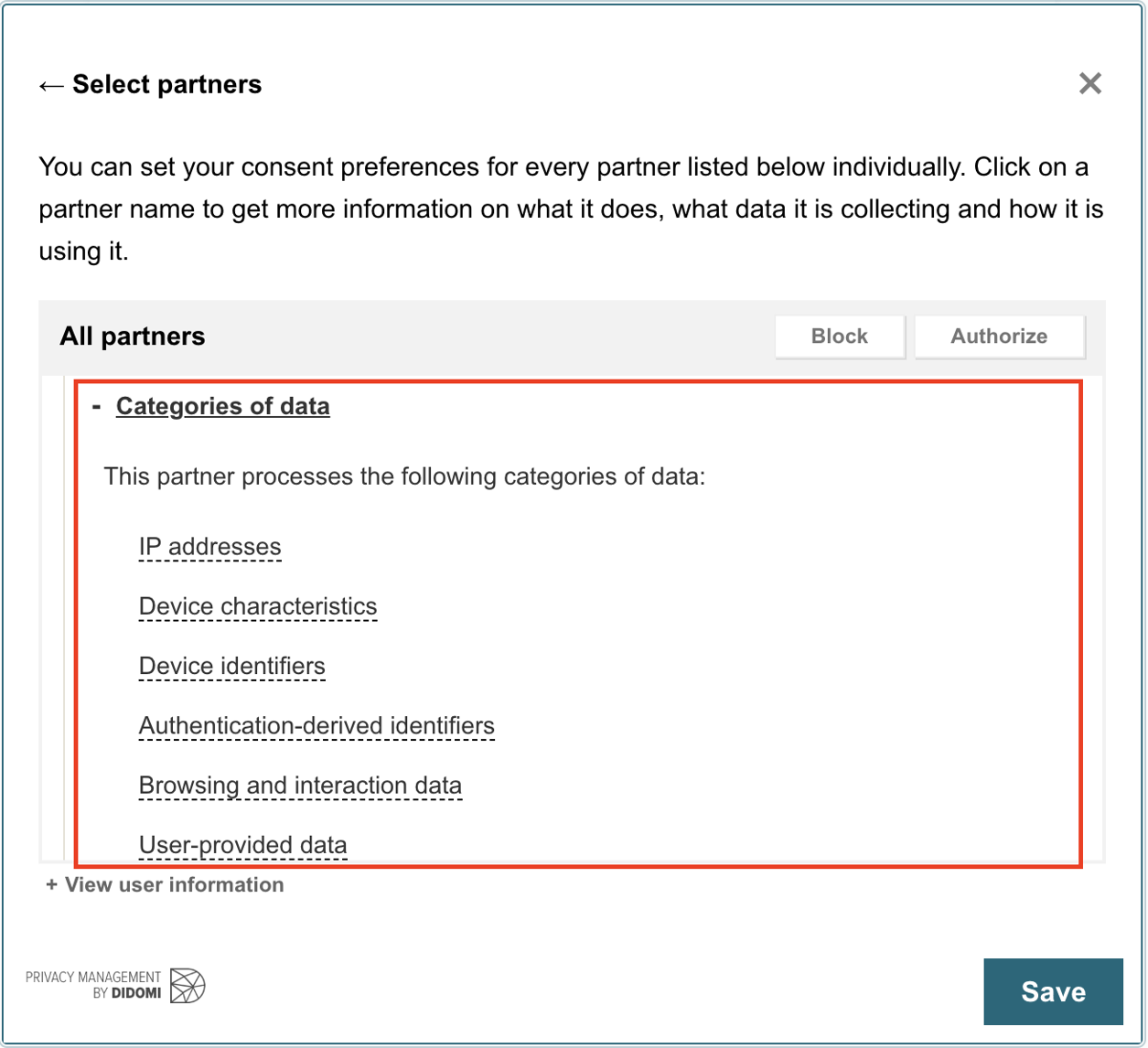Click the Didomi logo icon
This screenshot has height=1048, width=1148.
189,984
